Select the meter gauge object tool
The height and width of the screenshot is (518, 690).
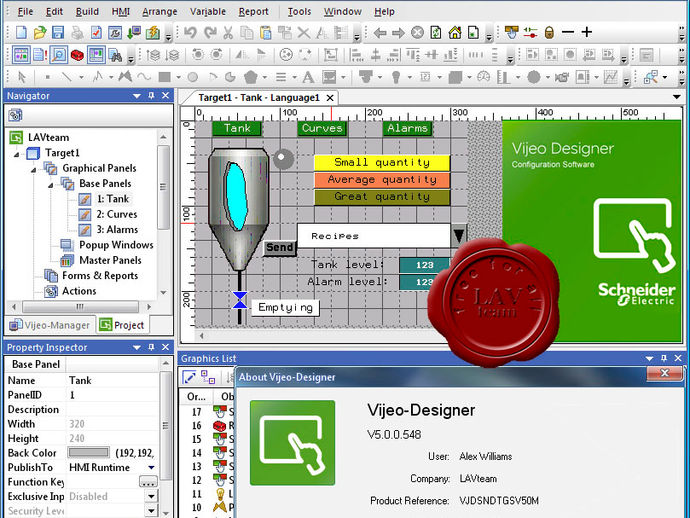point(483,77)
